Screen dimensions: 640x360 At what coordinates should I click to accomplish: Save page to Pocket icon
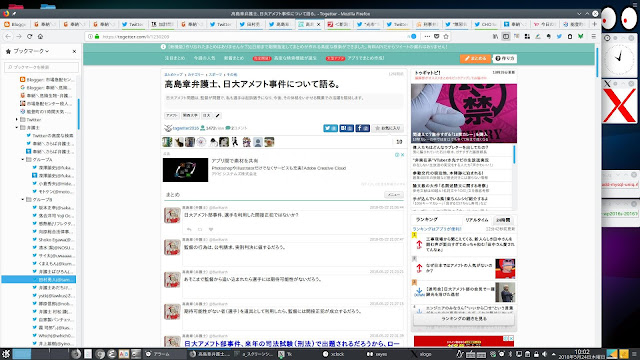pyautogui.click(x=436, y=36)
